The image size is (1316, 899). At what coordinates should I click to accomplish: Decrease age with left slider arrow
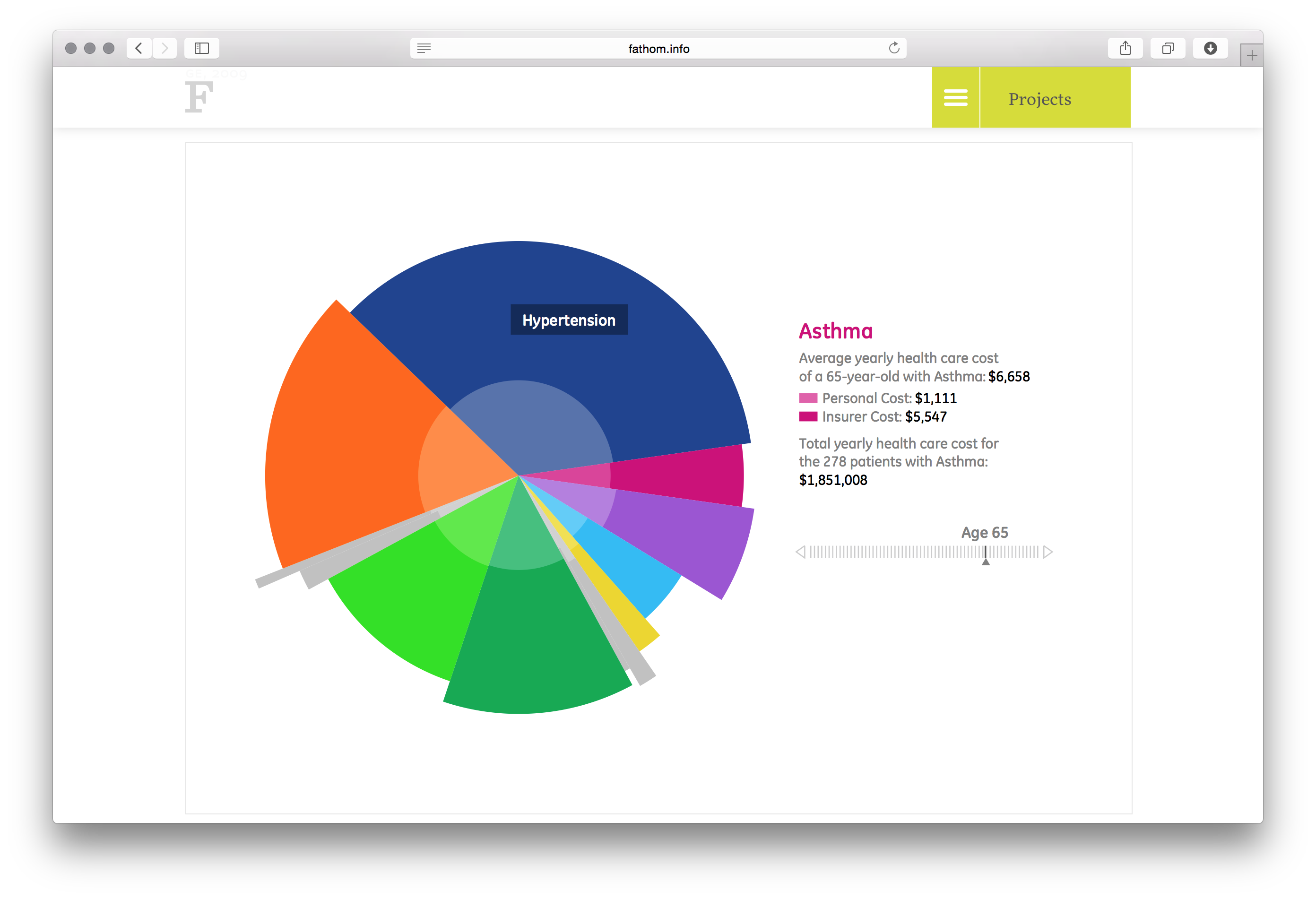click(800, 552)
